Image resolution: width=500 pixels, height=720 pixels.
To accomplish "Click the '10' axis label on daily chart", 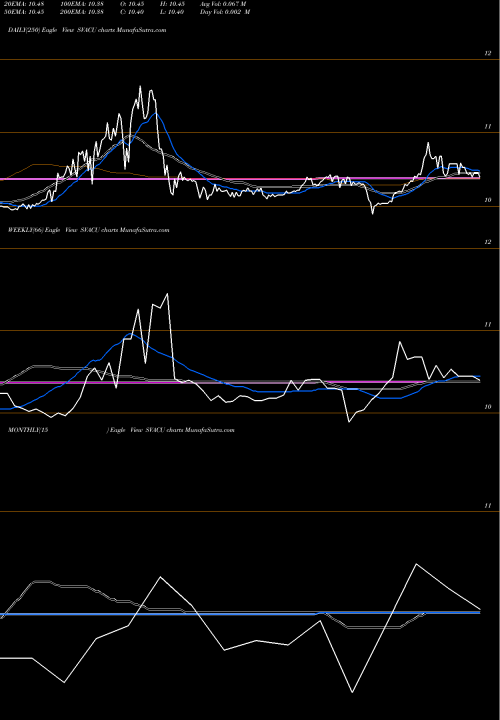I will (488, 200).
